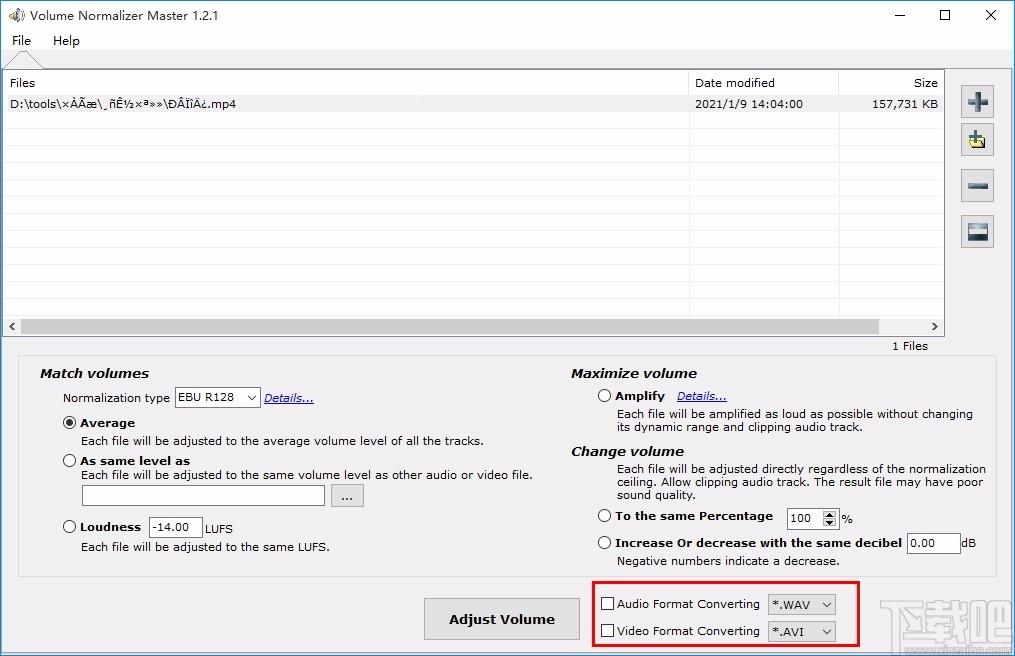1015x656 pixels.
Task: Click the scroll left arrow of file list
Action: 12,326
